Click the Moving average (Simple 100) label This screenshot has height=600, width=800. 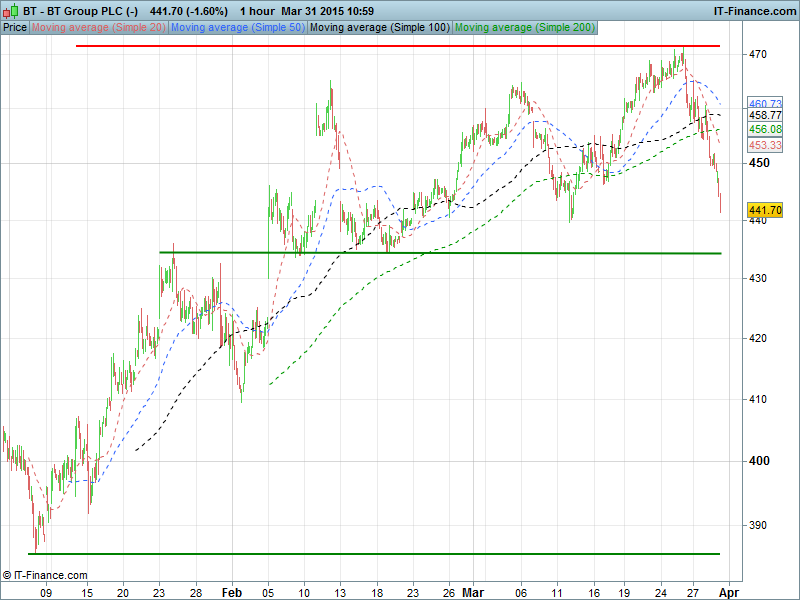pos(379,27)
